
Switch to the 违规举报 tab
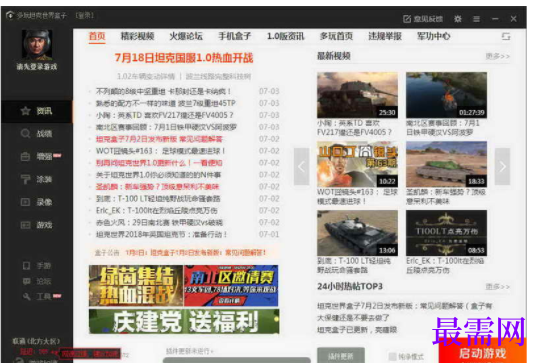[385, 36]
